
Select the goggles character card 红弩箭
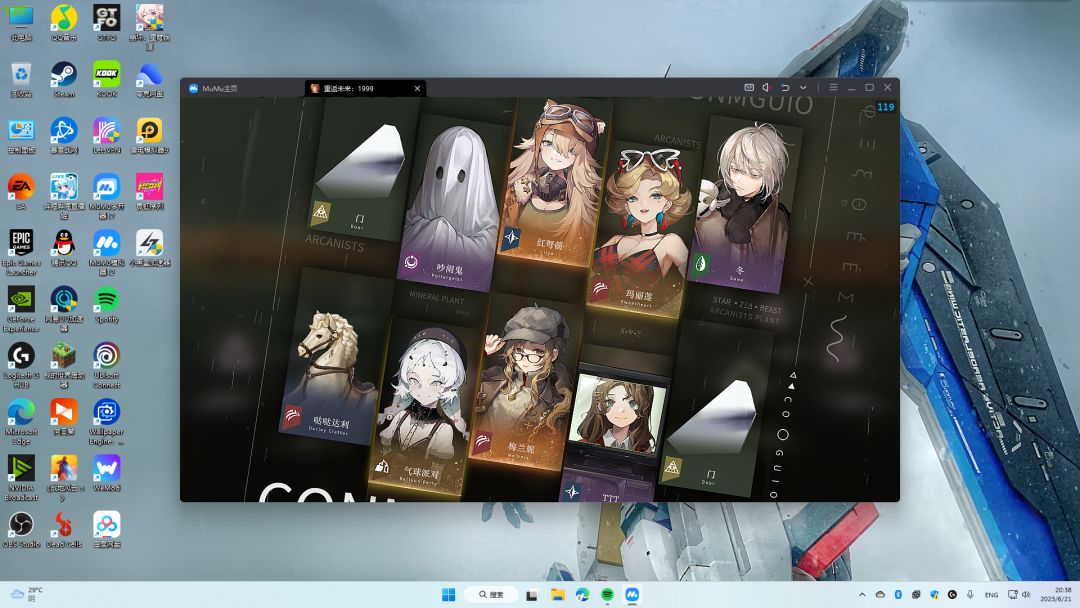click(554, 182)
